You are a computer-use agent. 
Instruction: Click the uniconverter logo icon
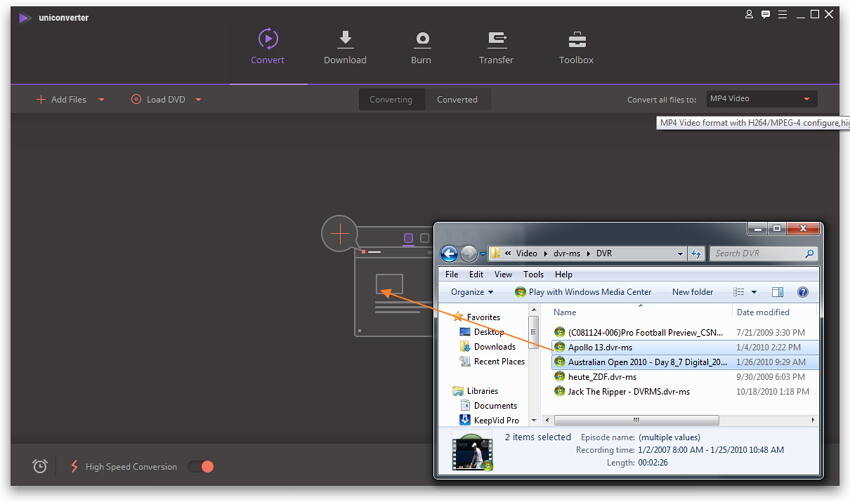click(x=24, y=18)
